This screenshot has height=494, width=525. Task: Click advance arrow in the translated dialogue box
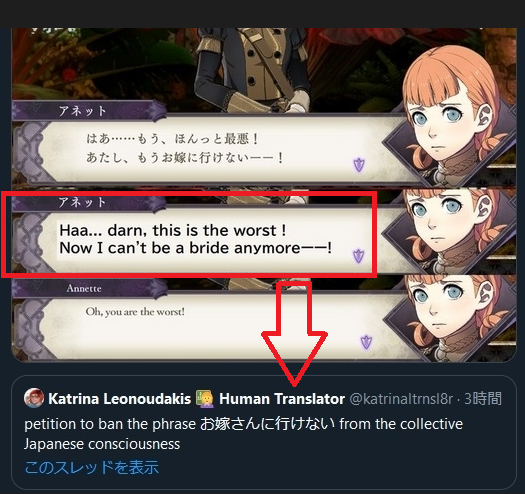tap(359, 256)
